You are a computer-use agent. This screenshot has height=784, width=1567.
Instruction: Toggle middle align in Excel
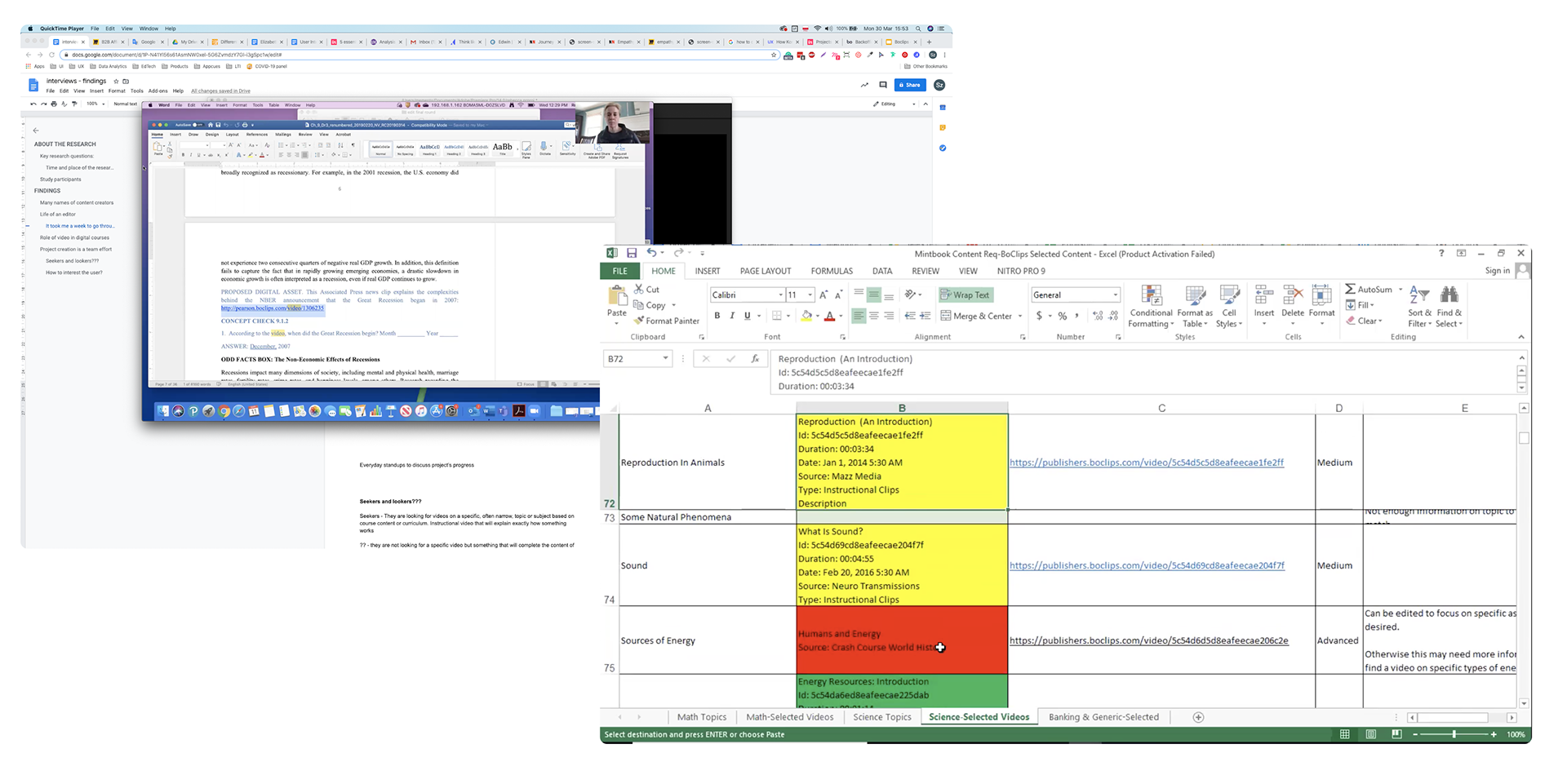874,294
